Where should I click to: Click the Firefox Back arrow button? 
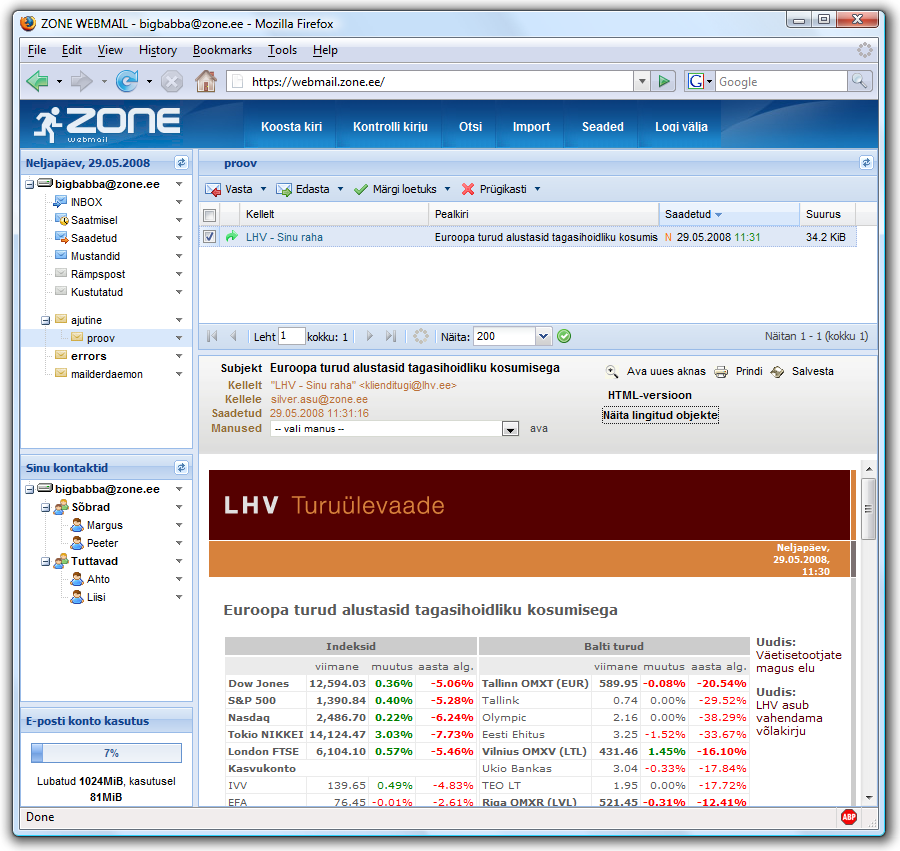[x=37, y=81]
